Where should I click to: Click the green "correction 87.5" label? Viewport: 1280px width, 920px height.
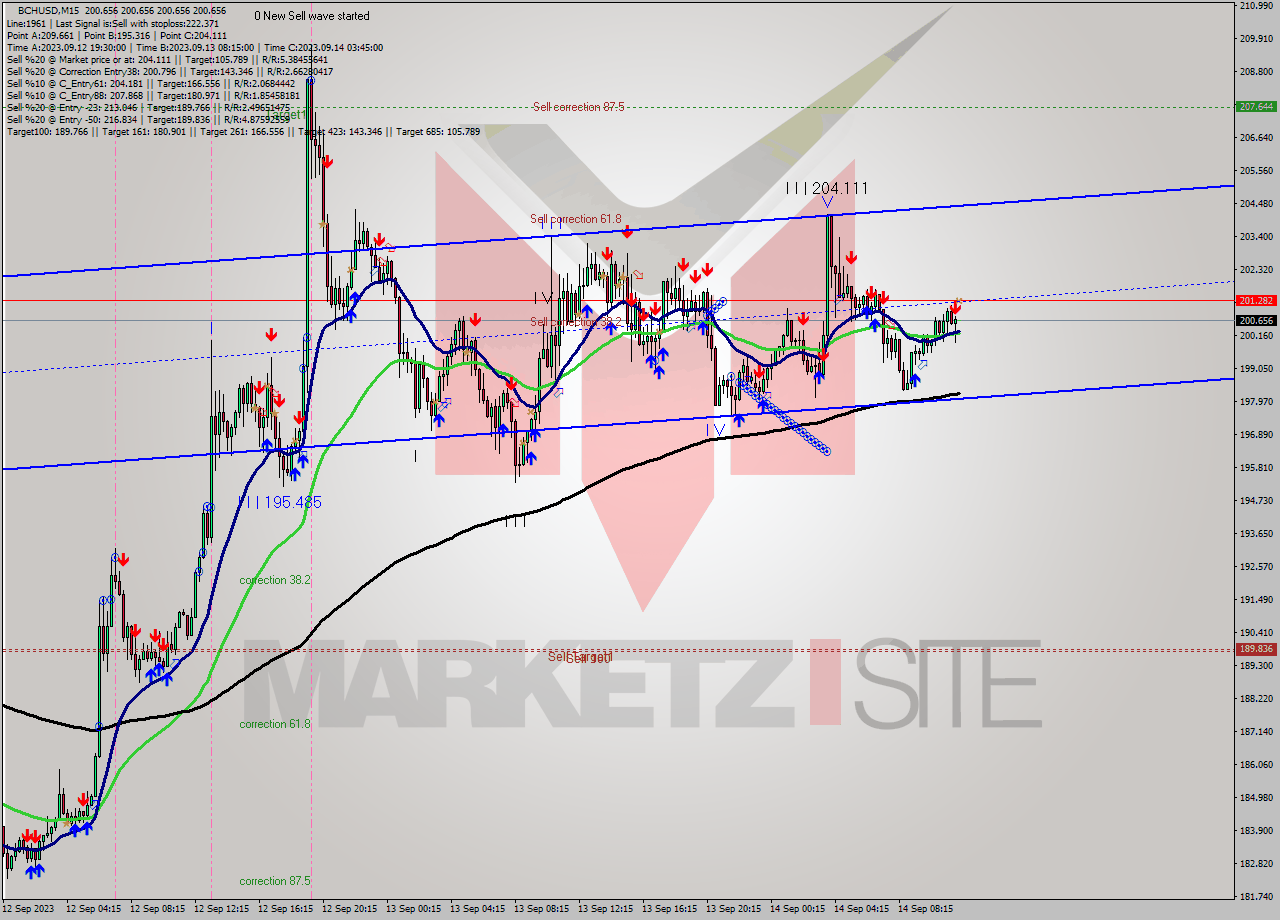[275, 881]
